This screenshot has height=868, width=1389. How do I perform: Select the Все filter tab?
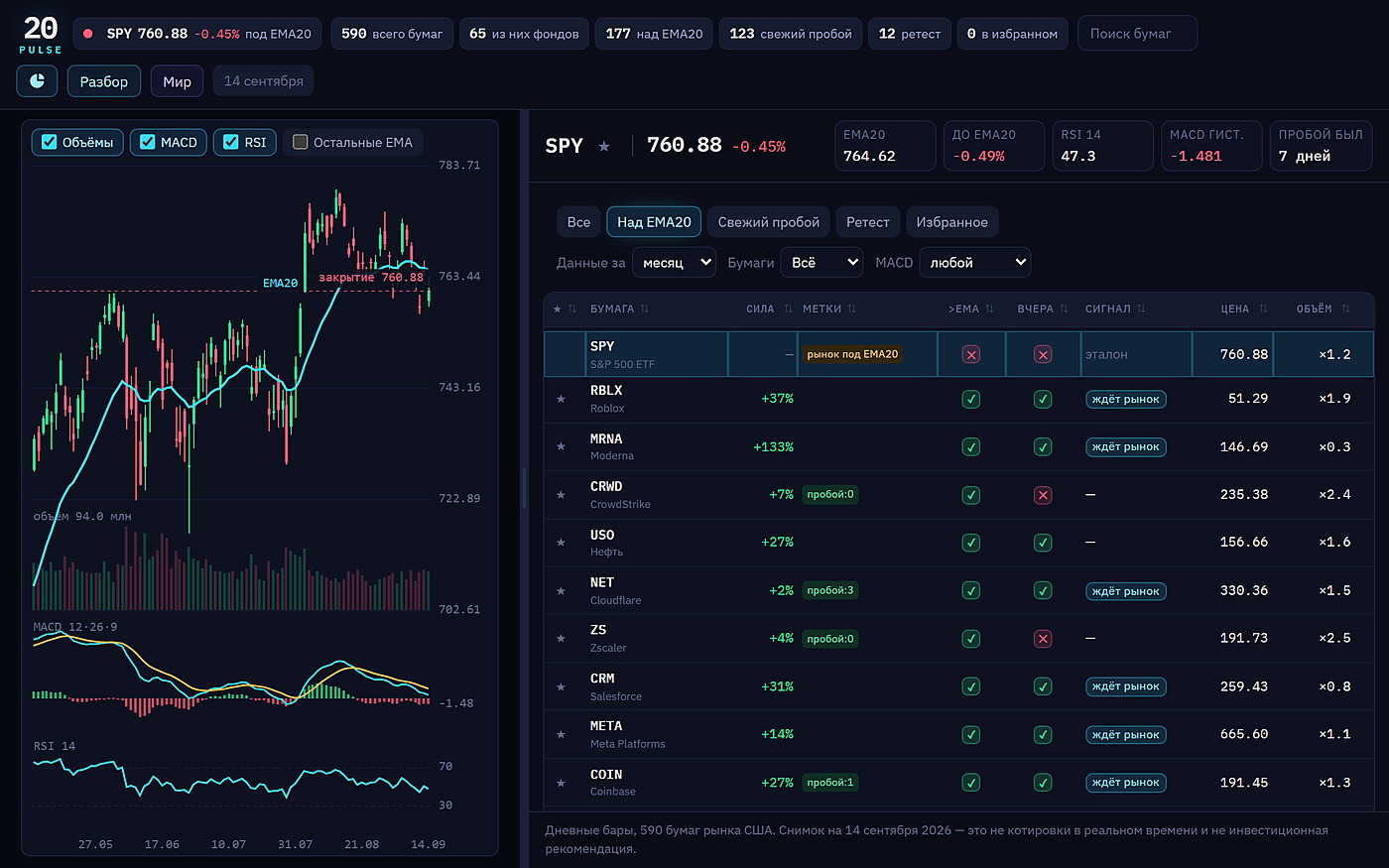tap(578, 222)
